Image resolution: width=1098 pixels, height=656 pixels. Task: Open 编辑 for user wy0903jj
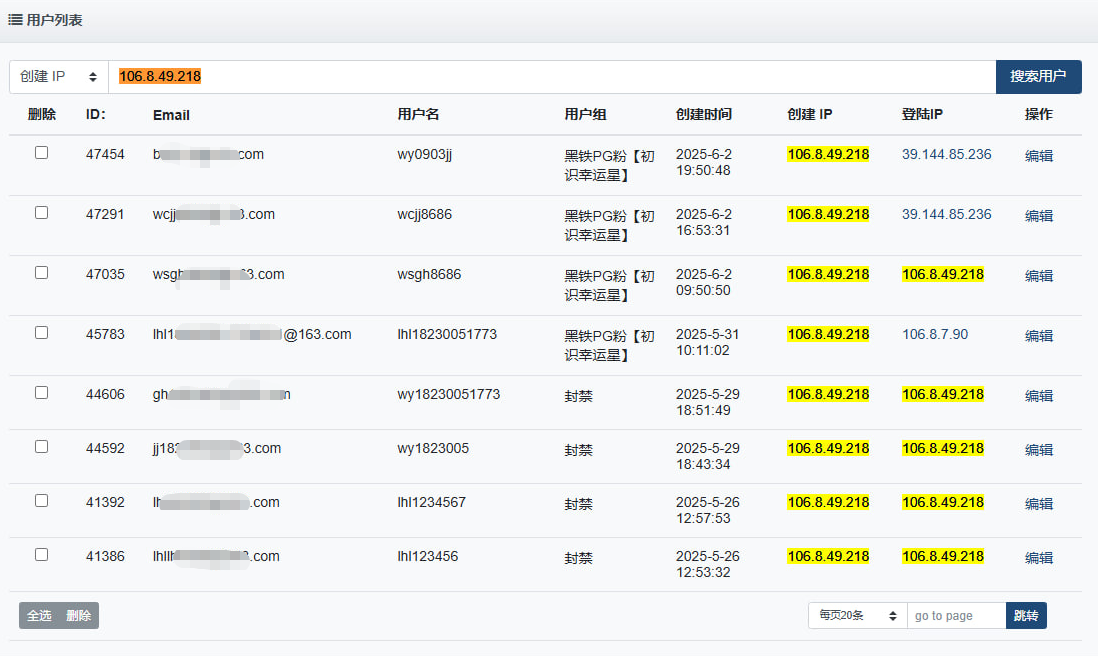click(x=1038, y=155)
